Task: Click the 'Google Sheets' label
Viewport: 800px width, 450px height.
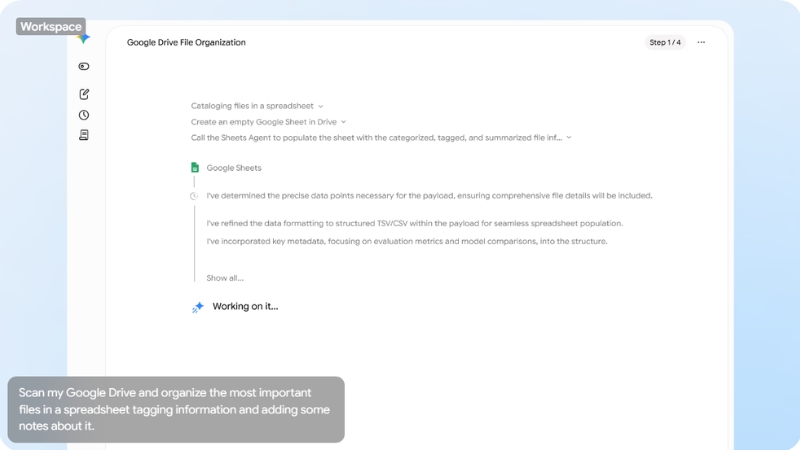Action: tap(234, 168)
